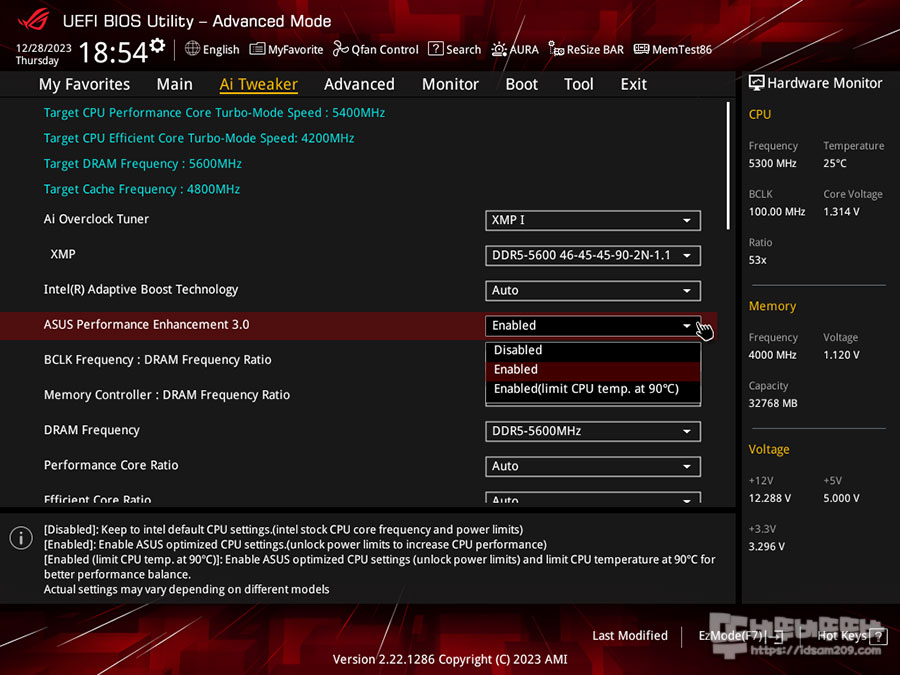900x675 pixels.
Task: Click the ReSize BAR icon
Action: pyautogui.click(x=556, y=49)
